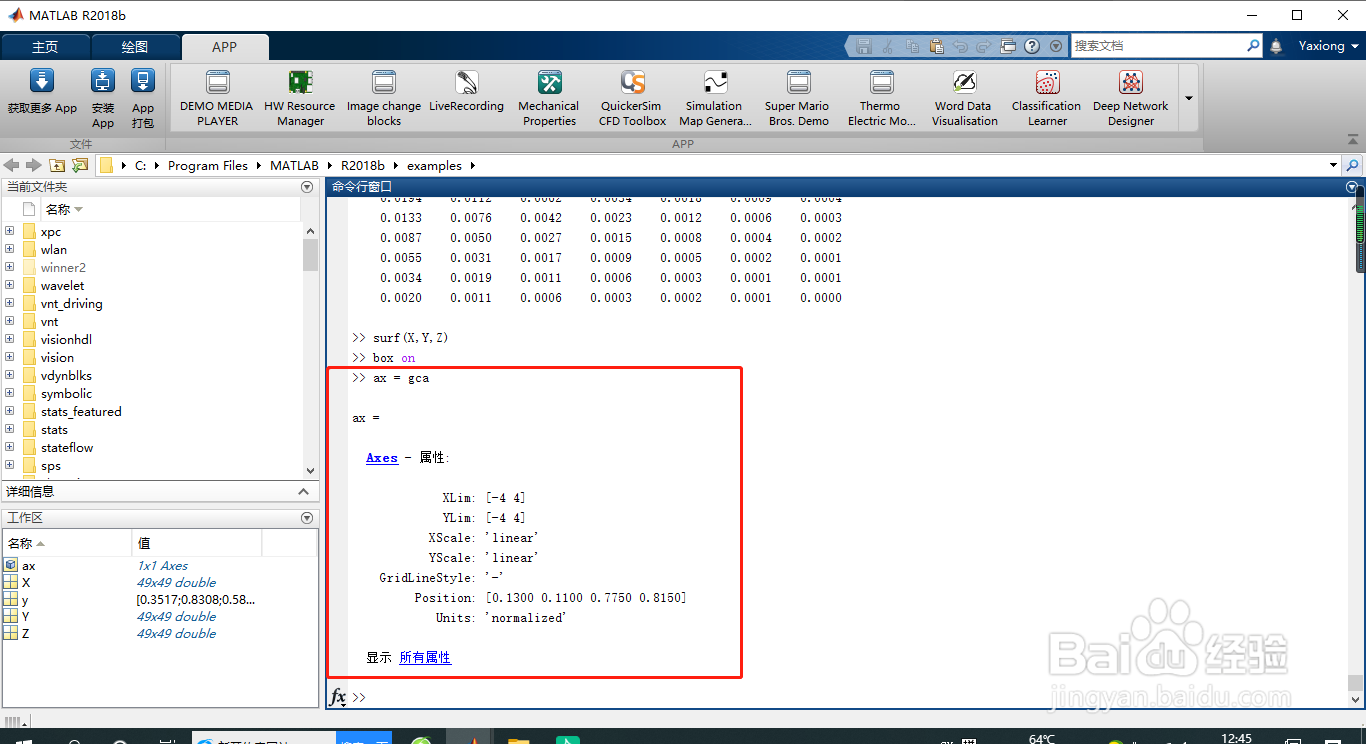Click the Copy icon in the quick access toolbar
The height and width of the screenshot is (744, 1366).
point(912,46)
